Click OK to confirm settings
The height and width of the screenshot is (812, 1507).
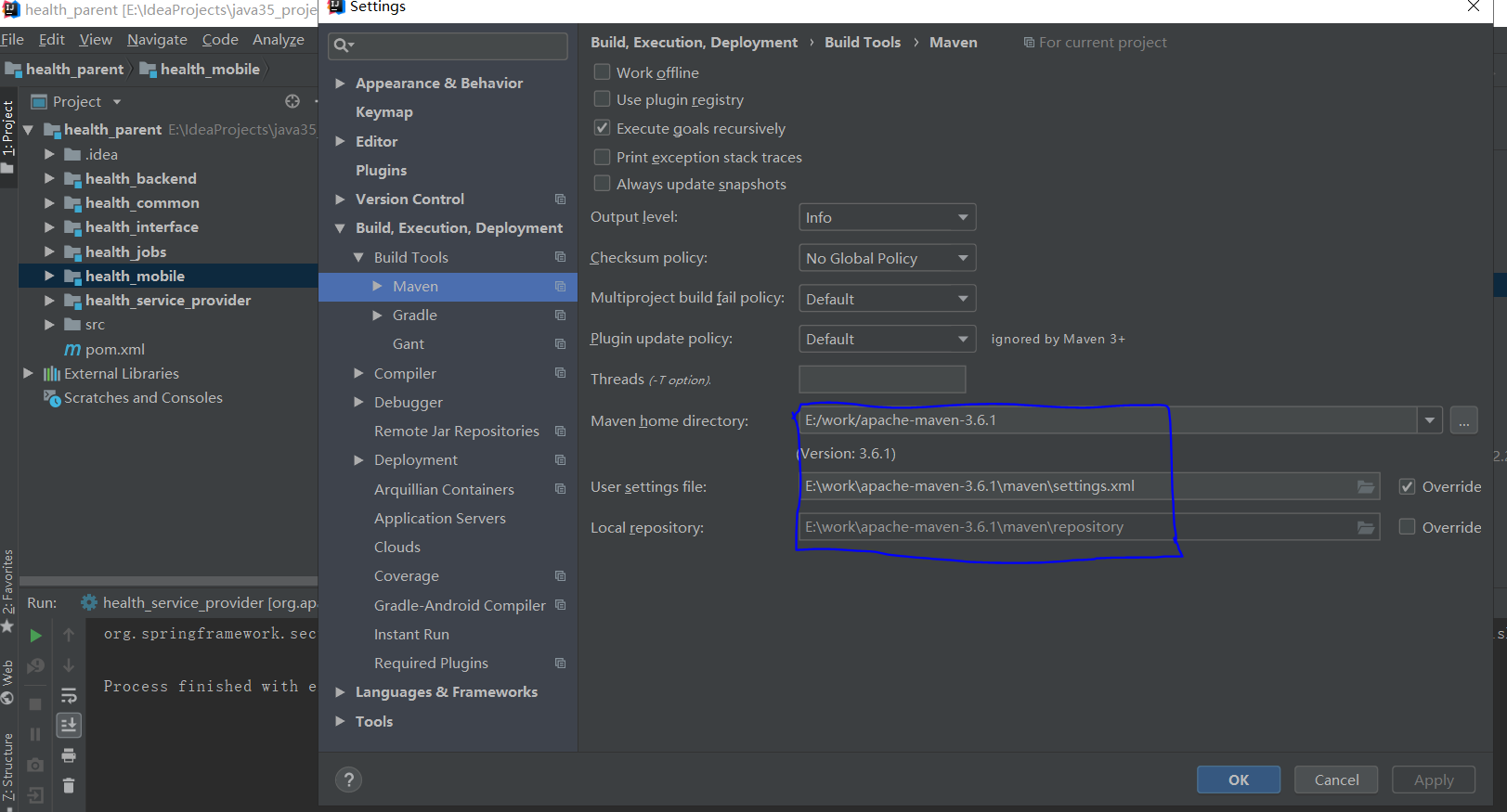1239,780
